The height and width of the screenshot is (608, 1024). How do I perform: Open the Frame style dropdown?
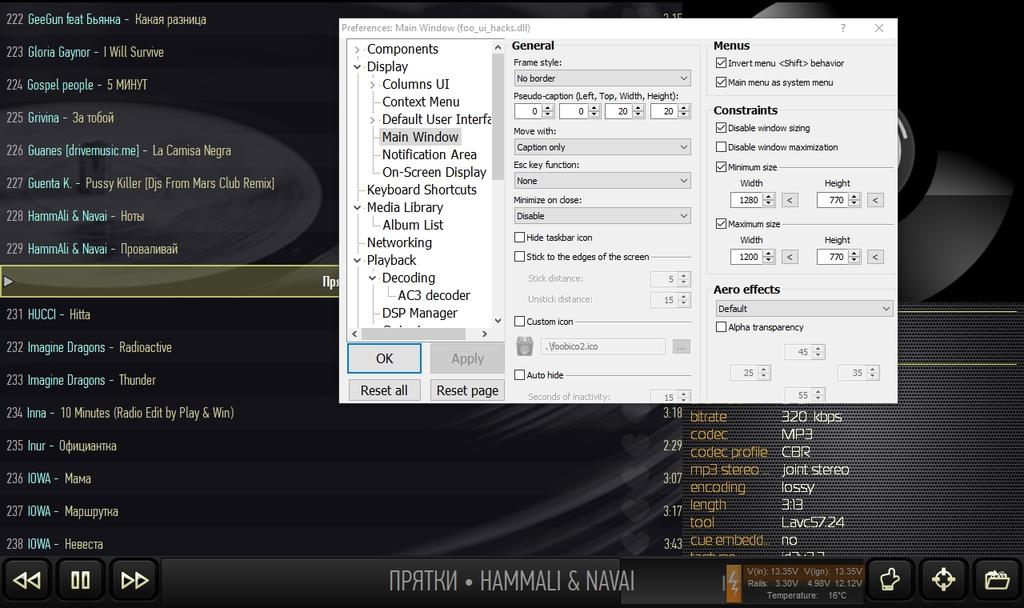point(602,78)
